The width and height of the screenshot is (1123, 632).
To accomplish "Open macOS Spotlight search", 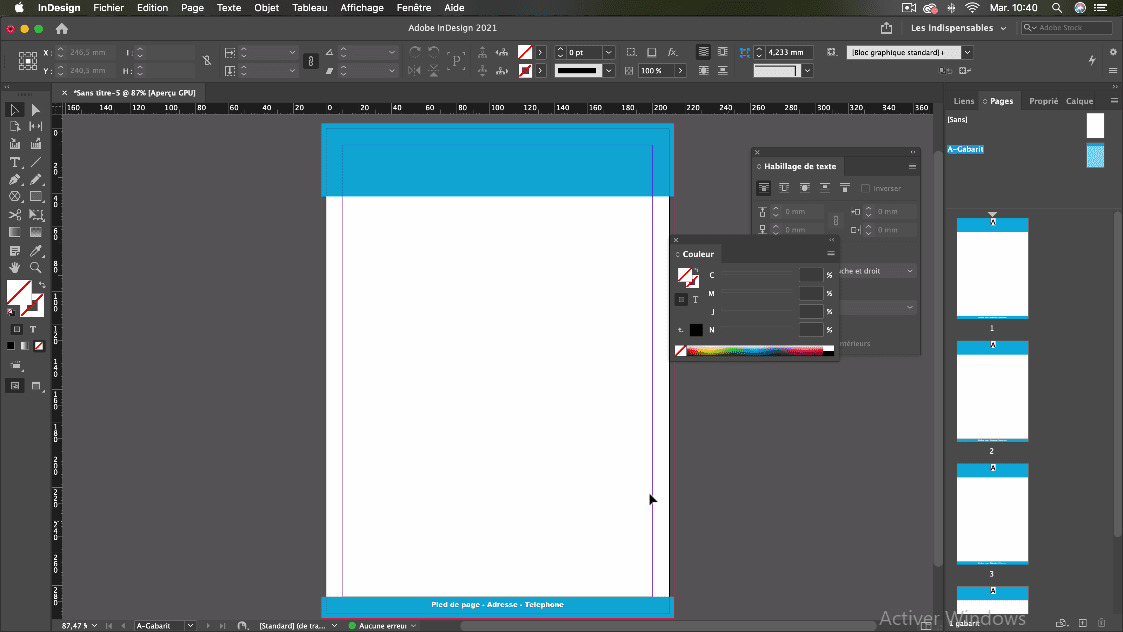I will click(x=1056, y=8).
